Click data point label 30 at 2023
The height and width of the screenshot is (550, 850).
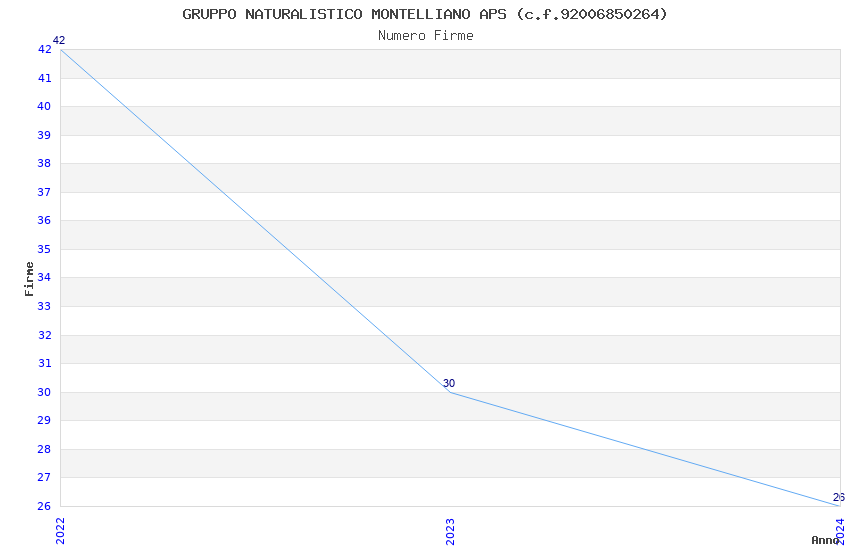tap(449, 383)
